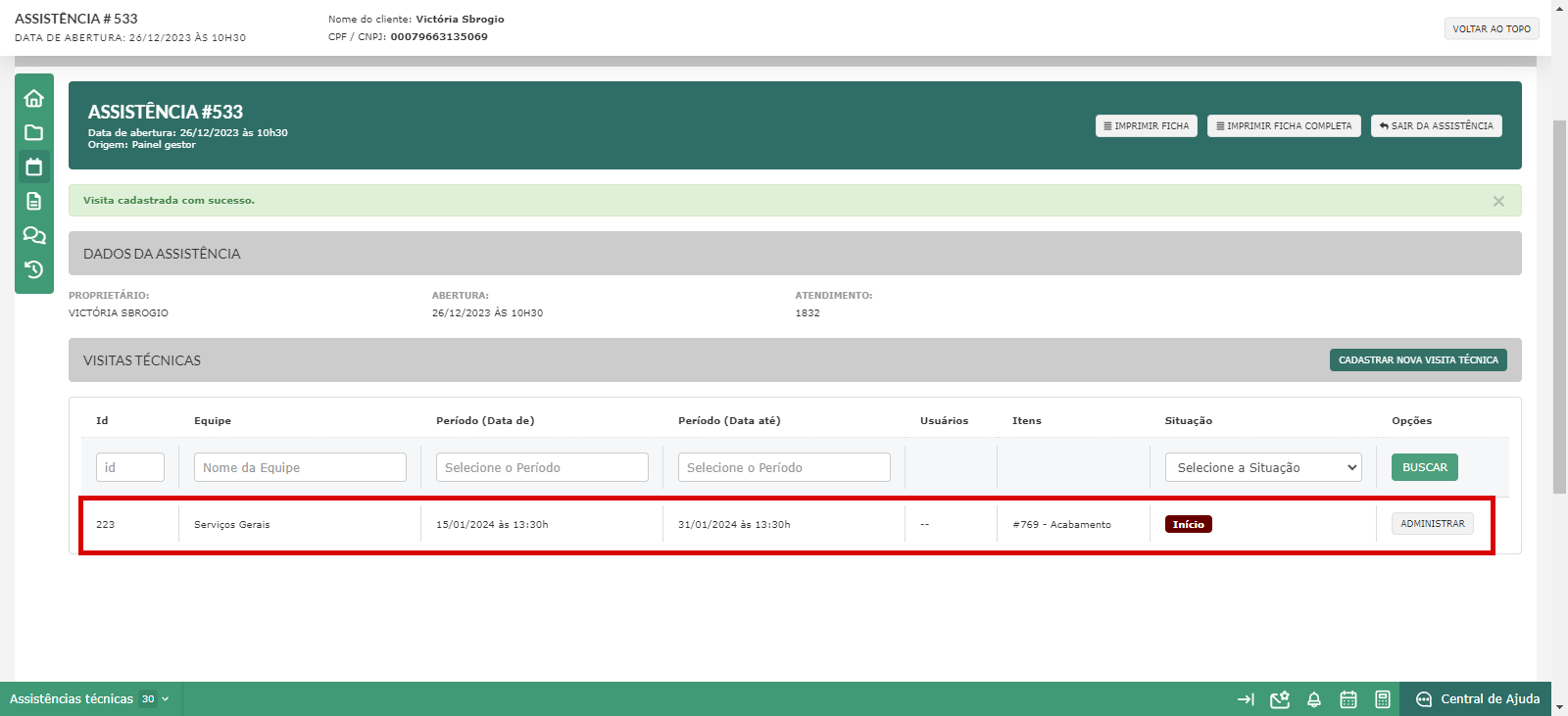The height and width of the screenshot is (716, 1568).
Task: Click VOLTAR AO TOPO button
Action: [1492, 28]
